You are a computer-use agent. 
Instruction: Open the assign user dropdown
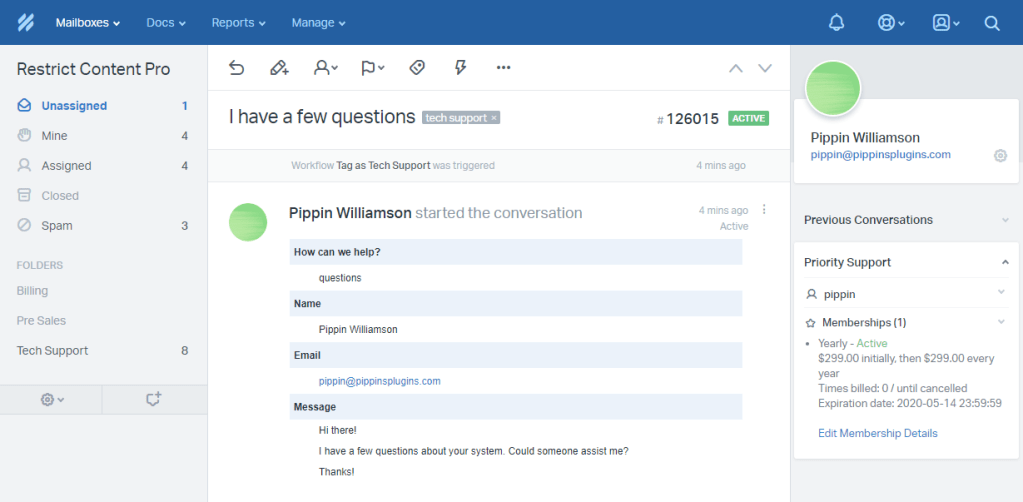[326, 67]
